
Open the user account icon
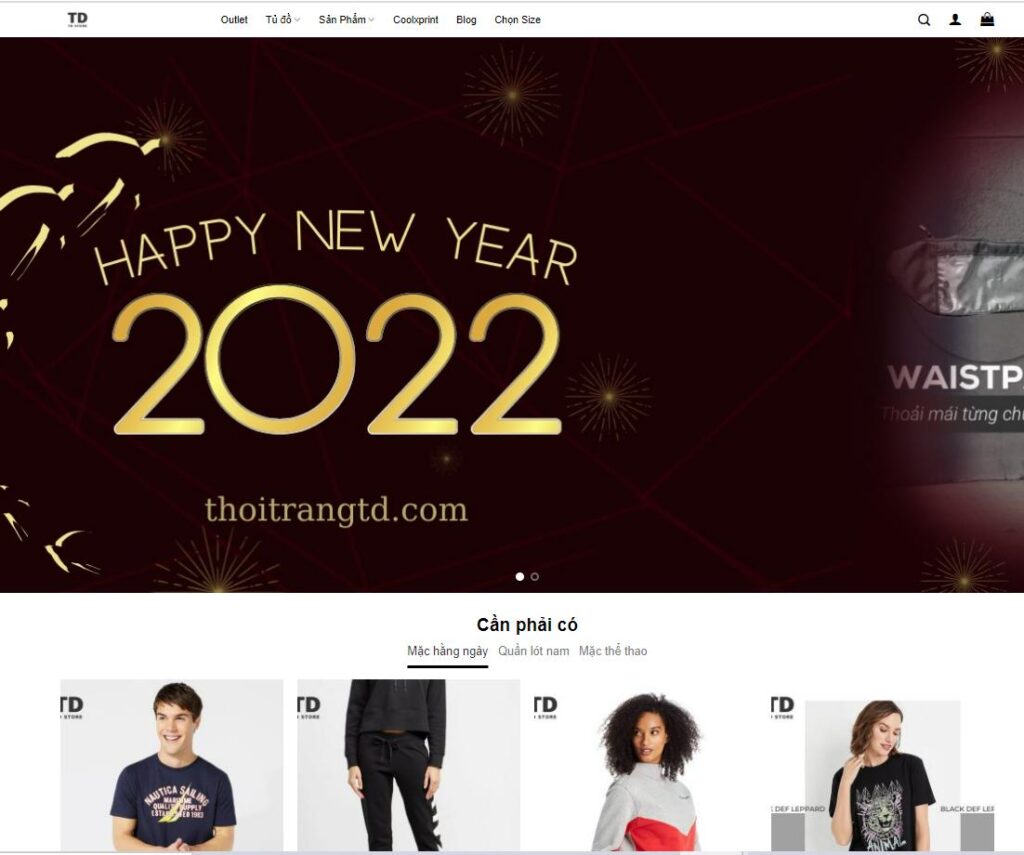pos(955,20)
